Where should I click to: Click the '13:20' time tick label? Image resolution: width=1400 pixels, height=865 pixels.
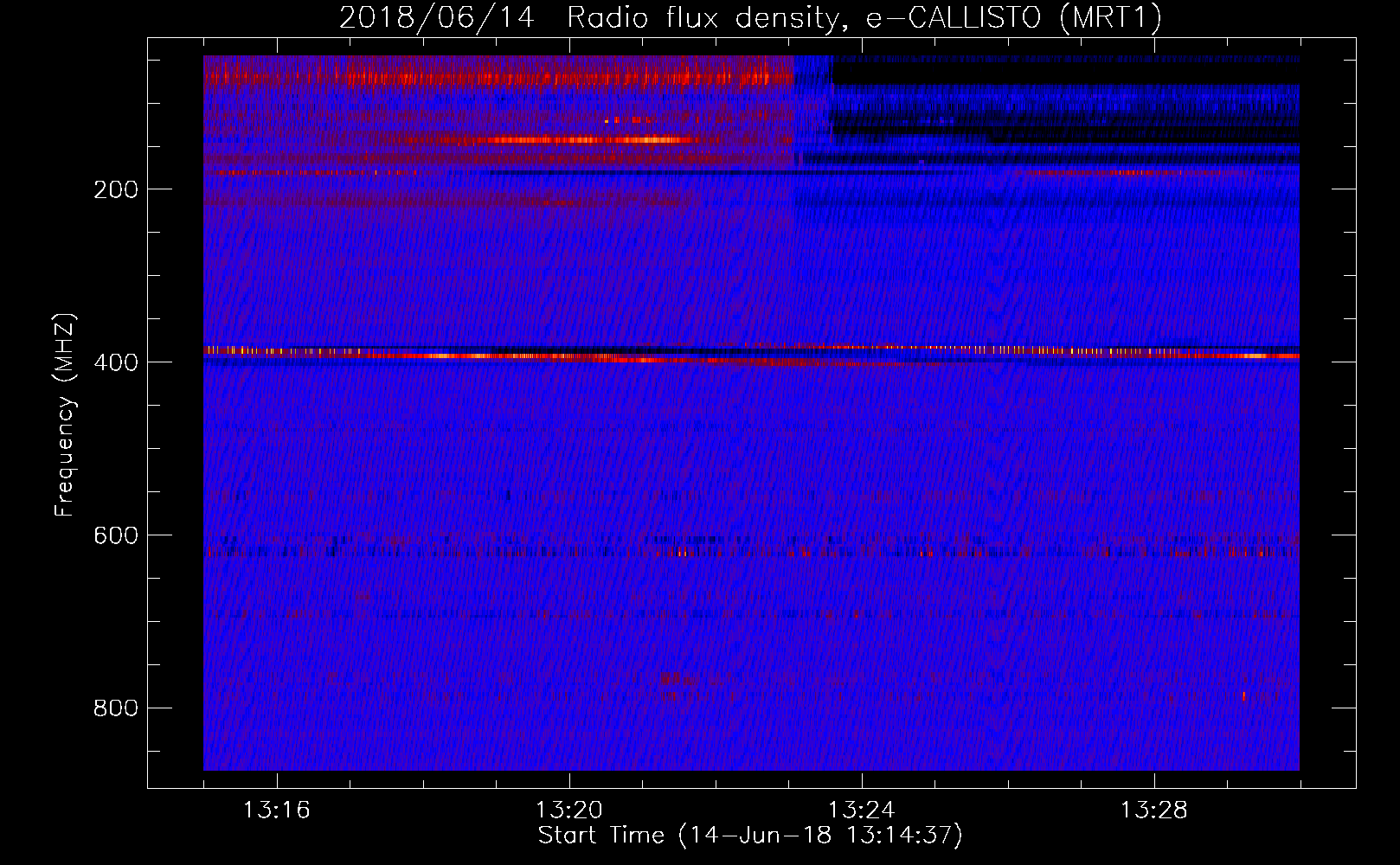[569, 811]
